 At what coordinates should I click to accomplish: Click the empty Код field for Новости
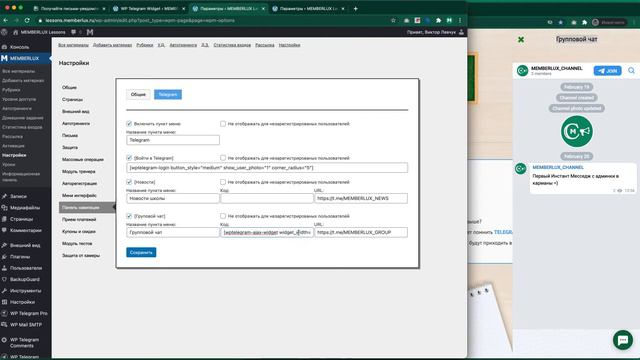(x=267, y=198)
